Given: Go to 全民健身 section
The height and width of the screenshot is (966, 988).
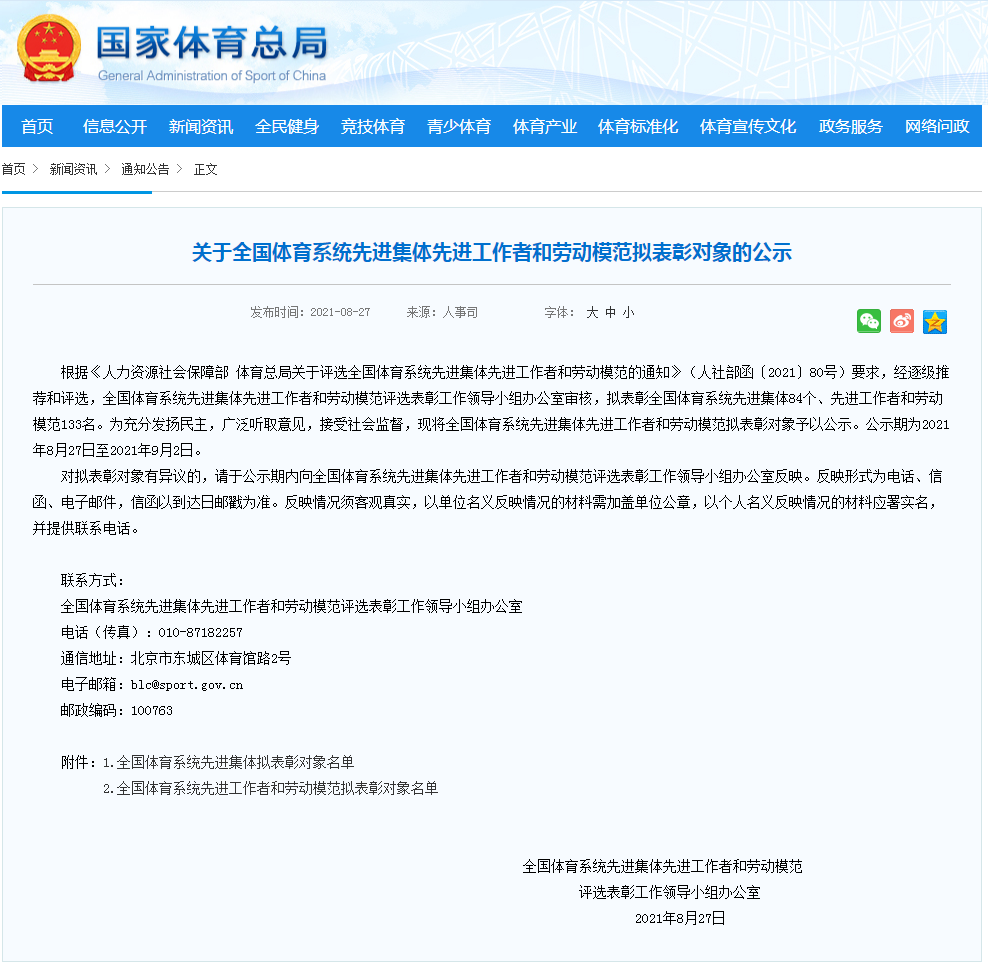Looking at the screenshot, I should tap(287, 126).
